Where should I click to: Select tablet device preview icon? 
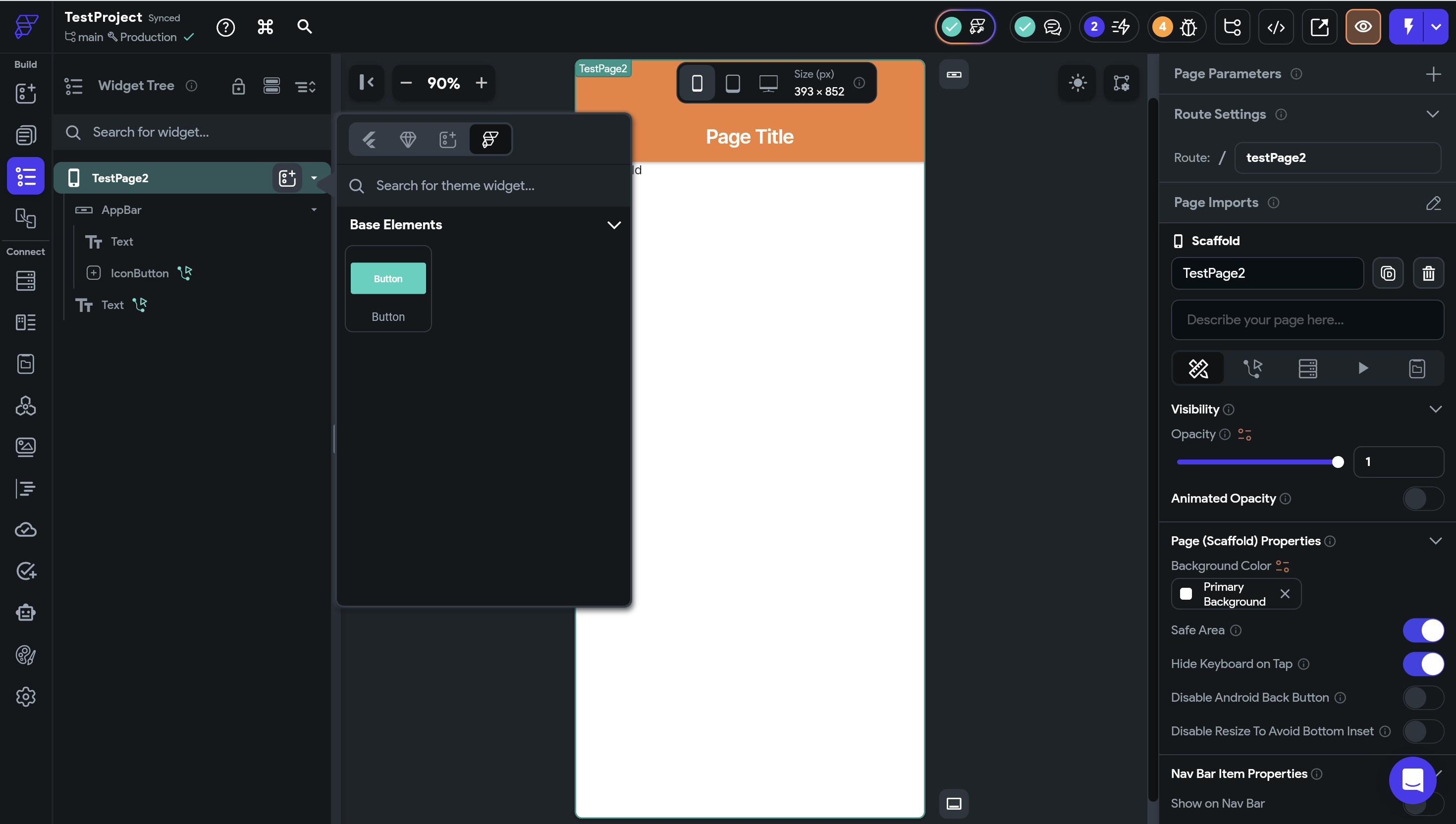pyautogui.click(x=733, y=83)
